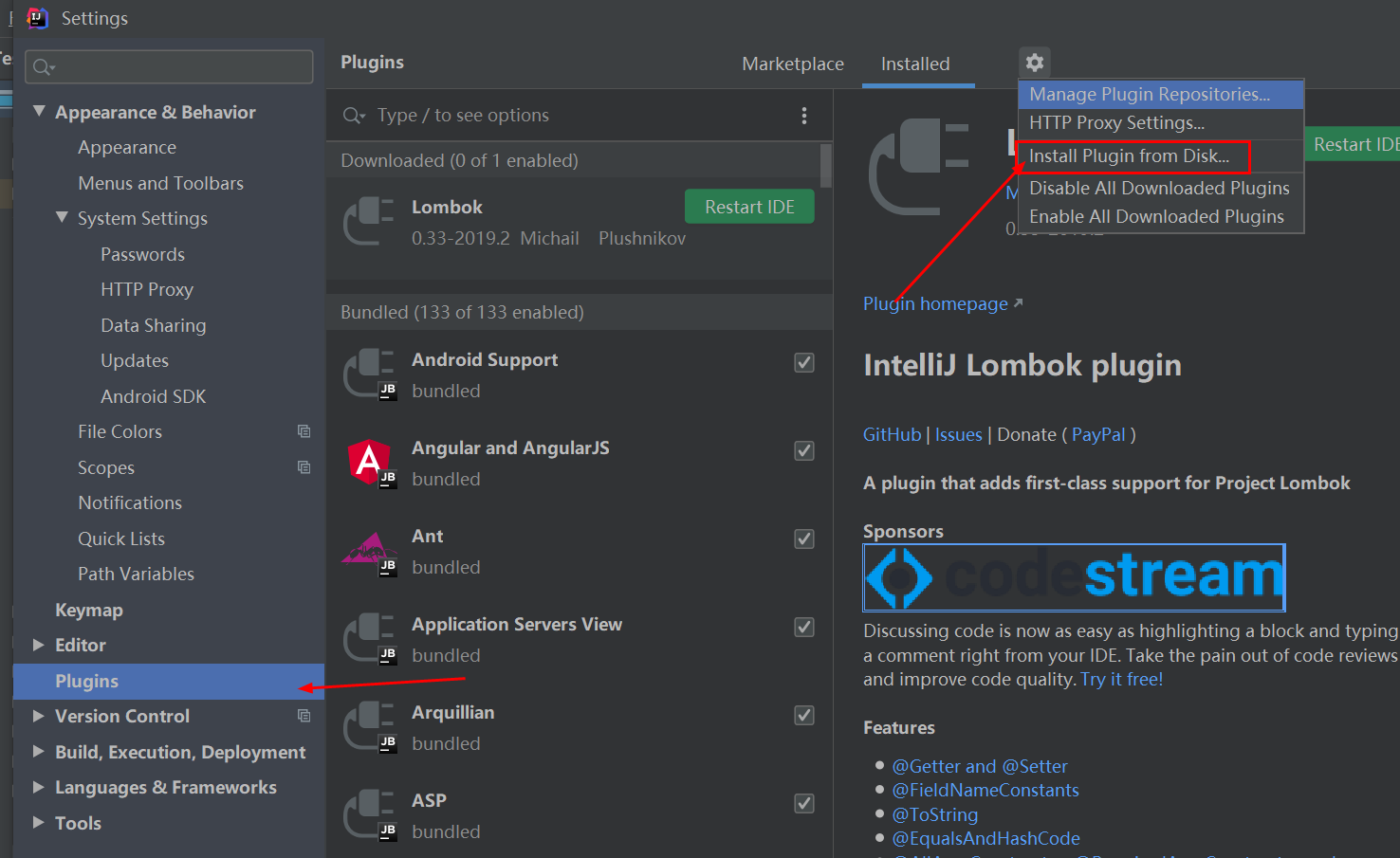Expand the Build, Execution, Deployment node
This screenshot has height=858, width=1400.
(39, 751)
